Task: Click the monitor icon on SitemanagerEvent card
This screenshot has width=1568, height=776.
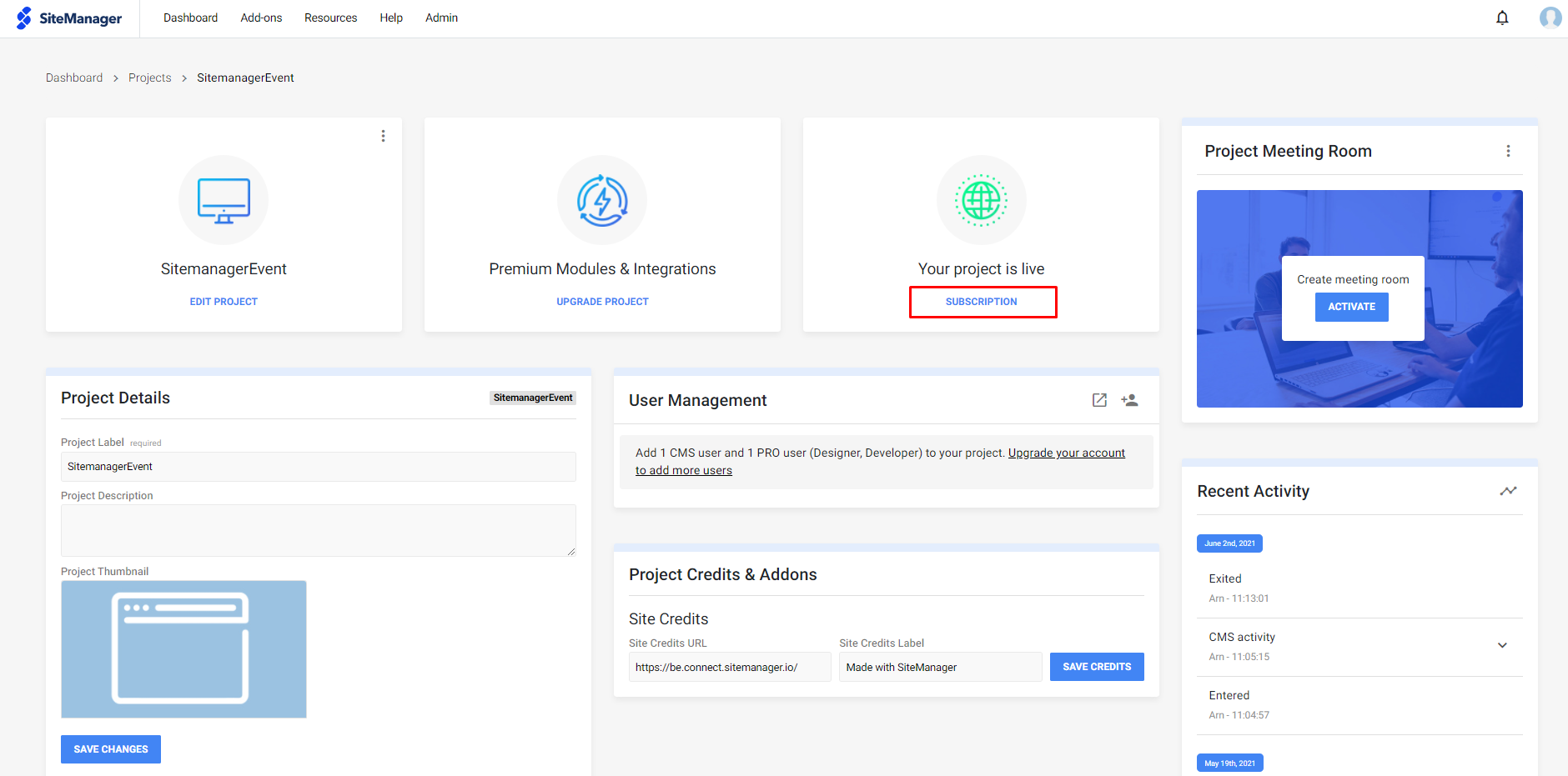Action: (224, 201)
